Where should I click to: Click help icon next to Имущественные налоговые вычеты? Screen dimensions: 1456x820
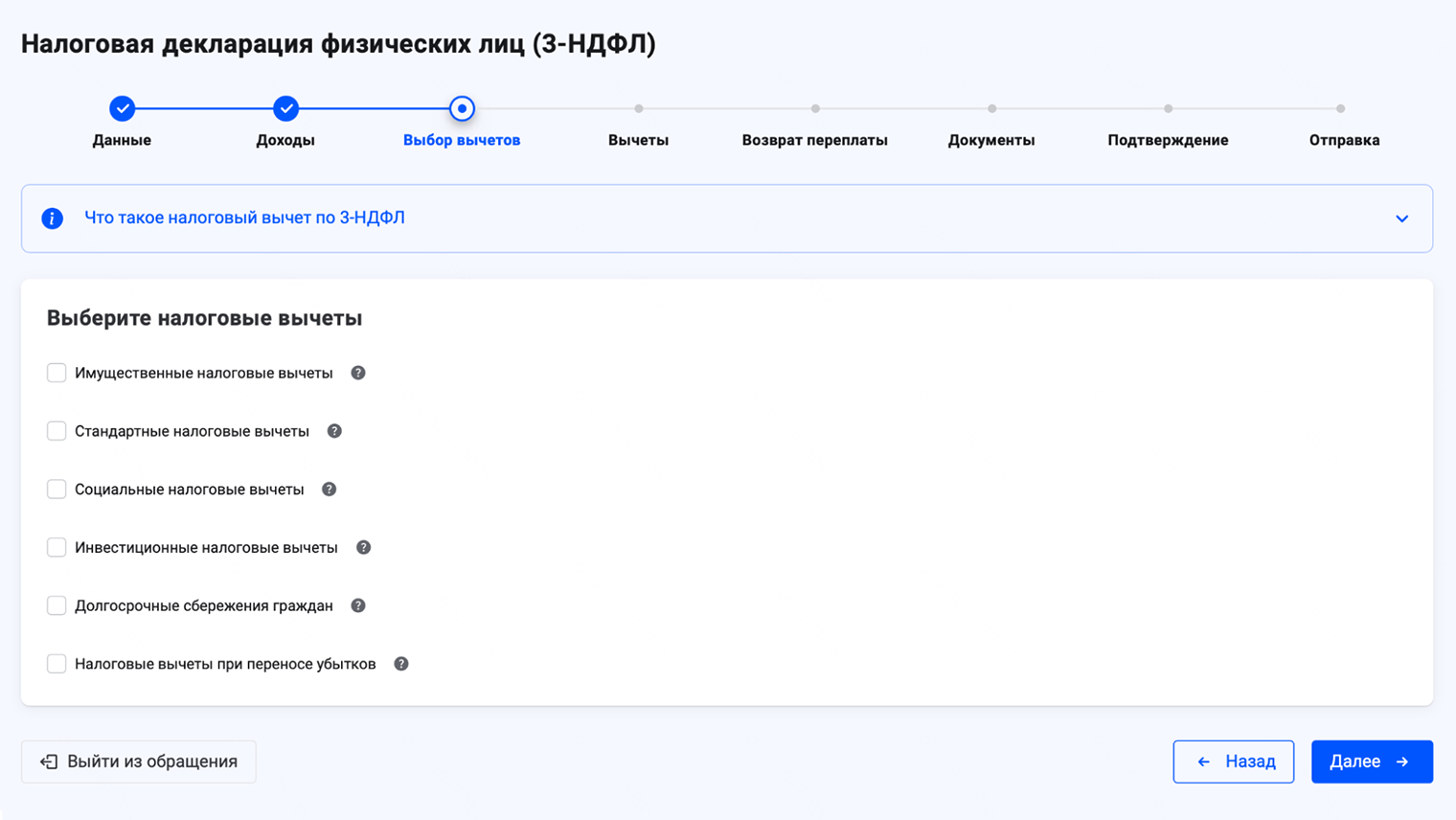(358, 373)
